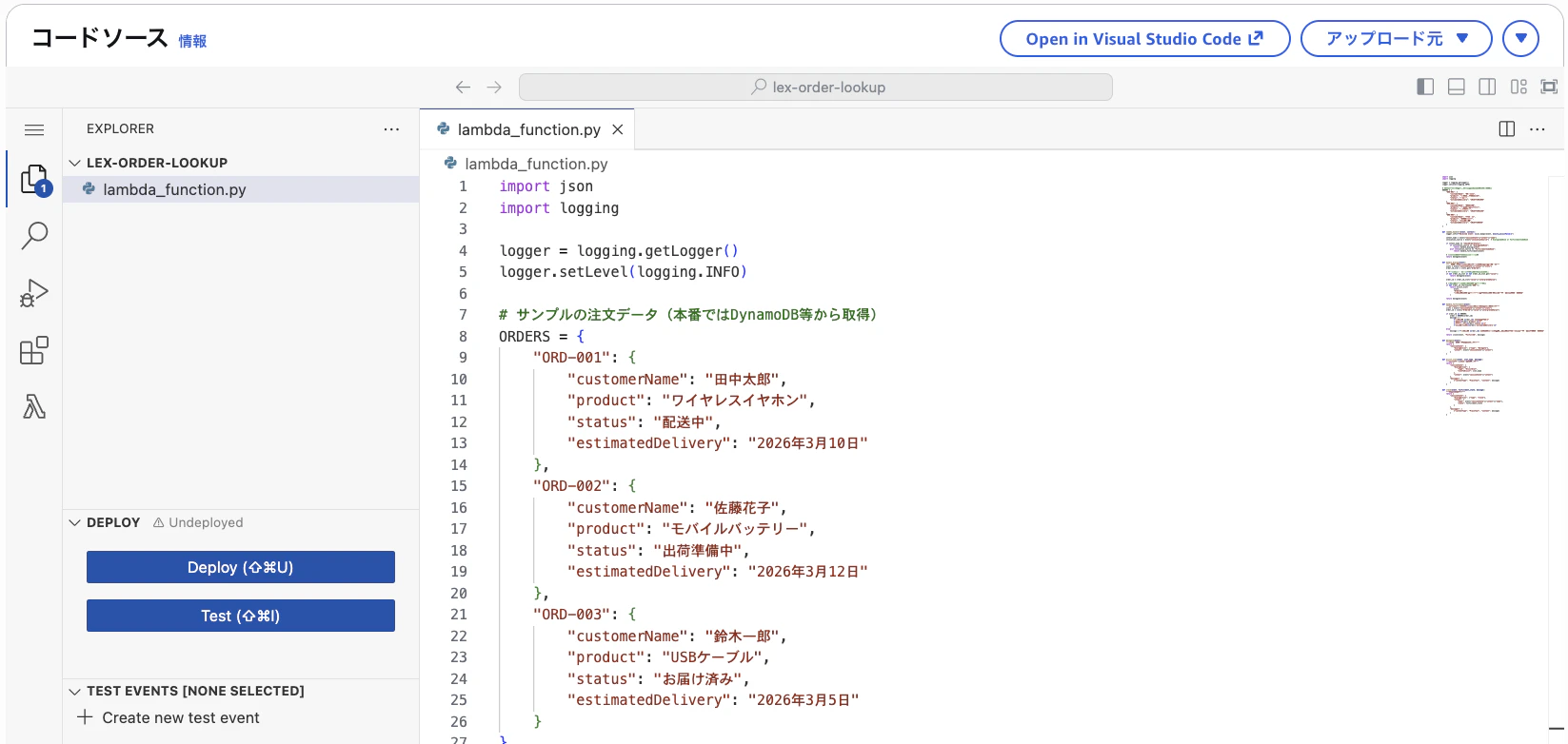
Task: Open the アップロード元 dropdown
Action: pyautogui.click(x=1396, y=39)
